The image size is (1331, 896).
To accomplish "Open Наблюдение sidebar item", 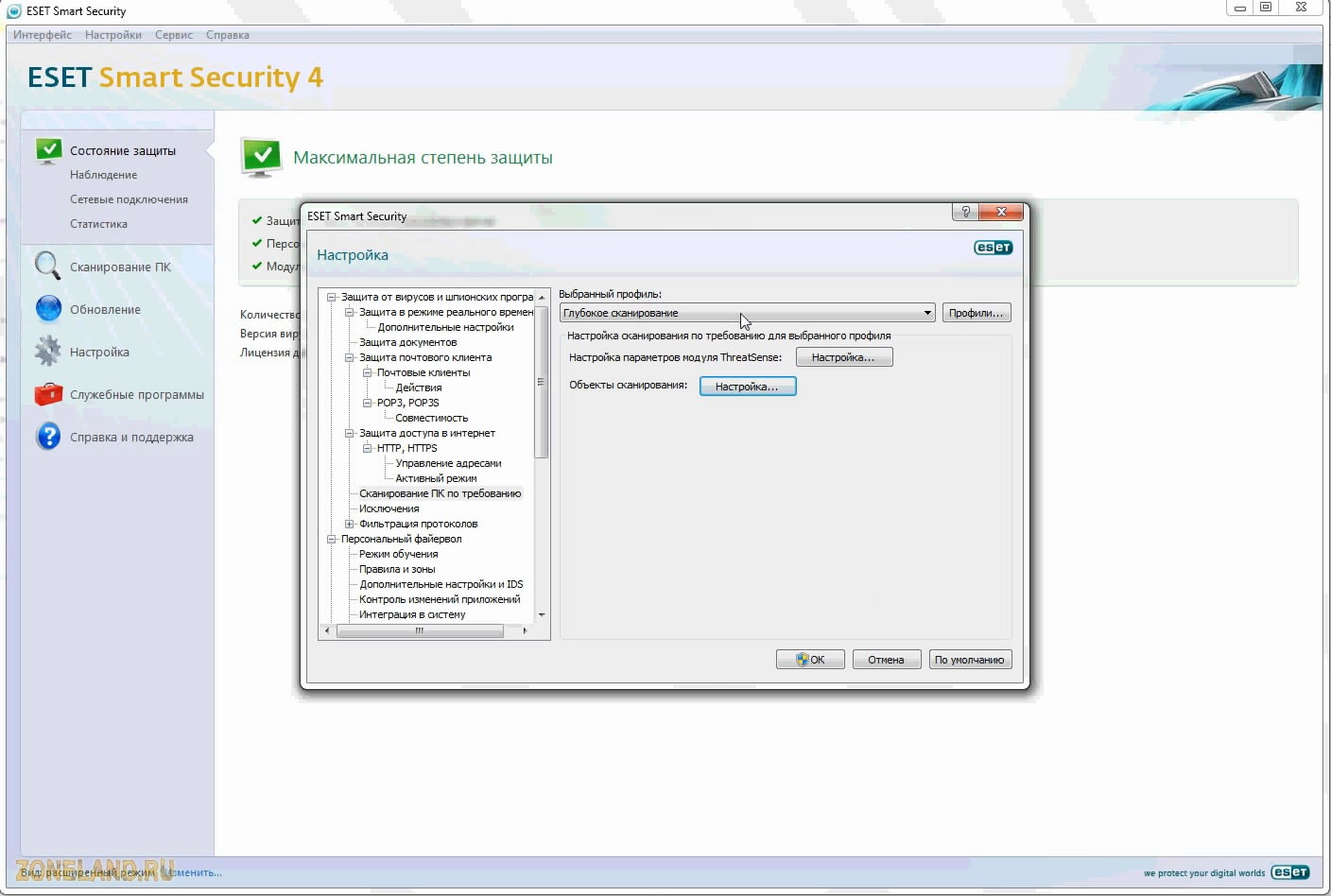I will [103, 175].
